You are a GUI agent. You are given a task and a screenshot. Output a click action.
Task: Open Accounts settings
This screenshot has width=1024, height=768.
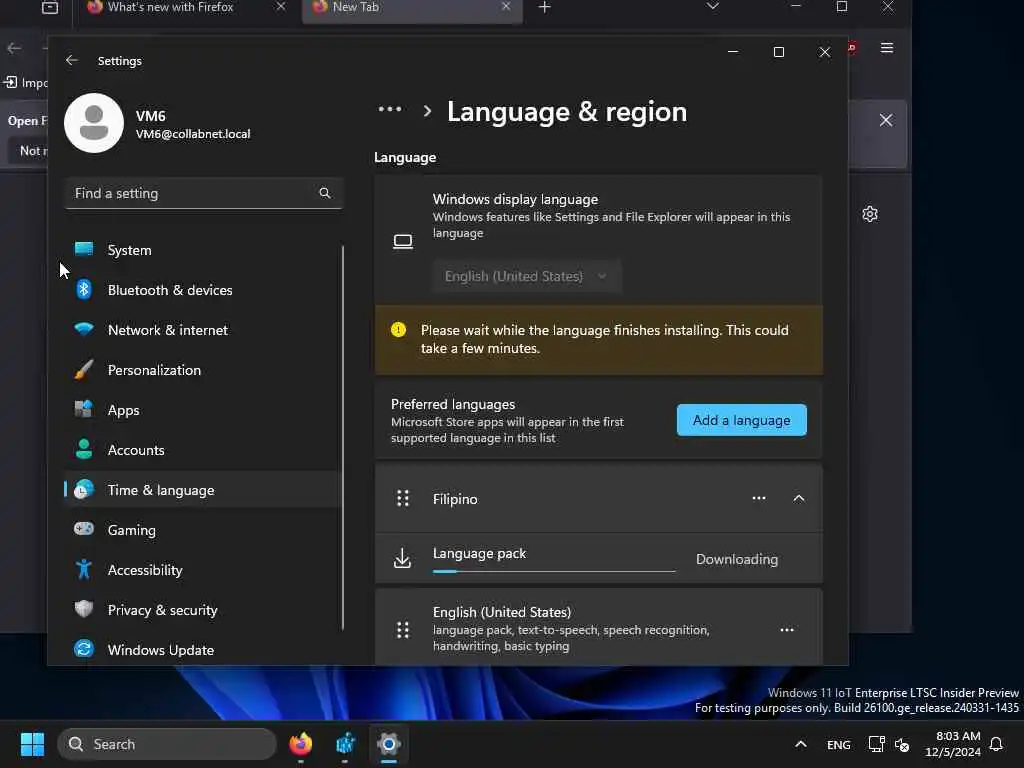tap(203, 450)
